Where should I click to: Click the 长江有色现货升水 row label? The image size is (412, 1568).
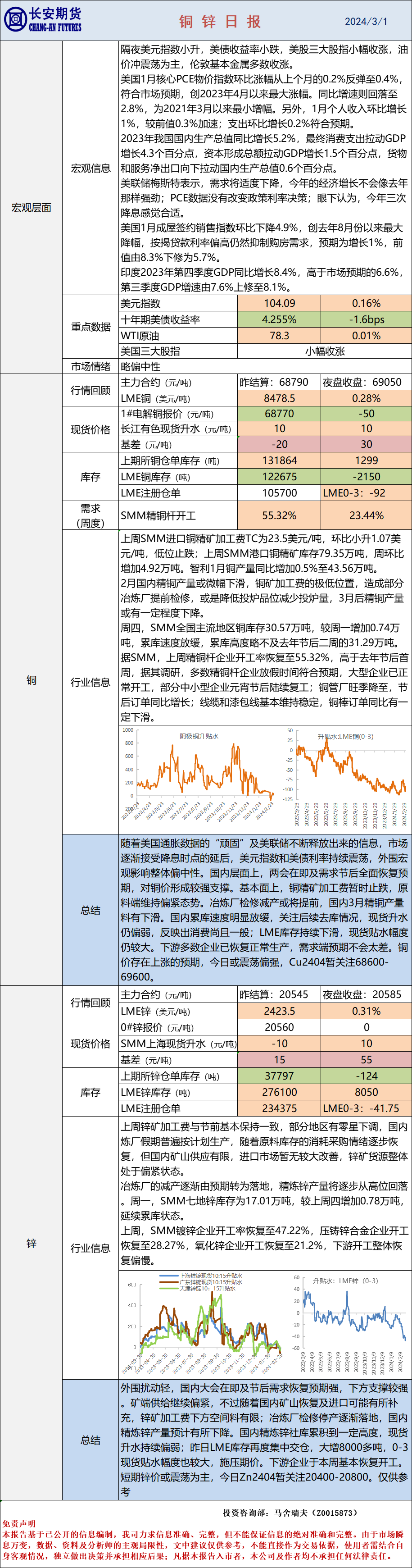click(x=176, y=428)
